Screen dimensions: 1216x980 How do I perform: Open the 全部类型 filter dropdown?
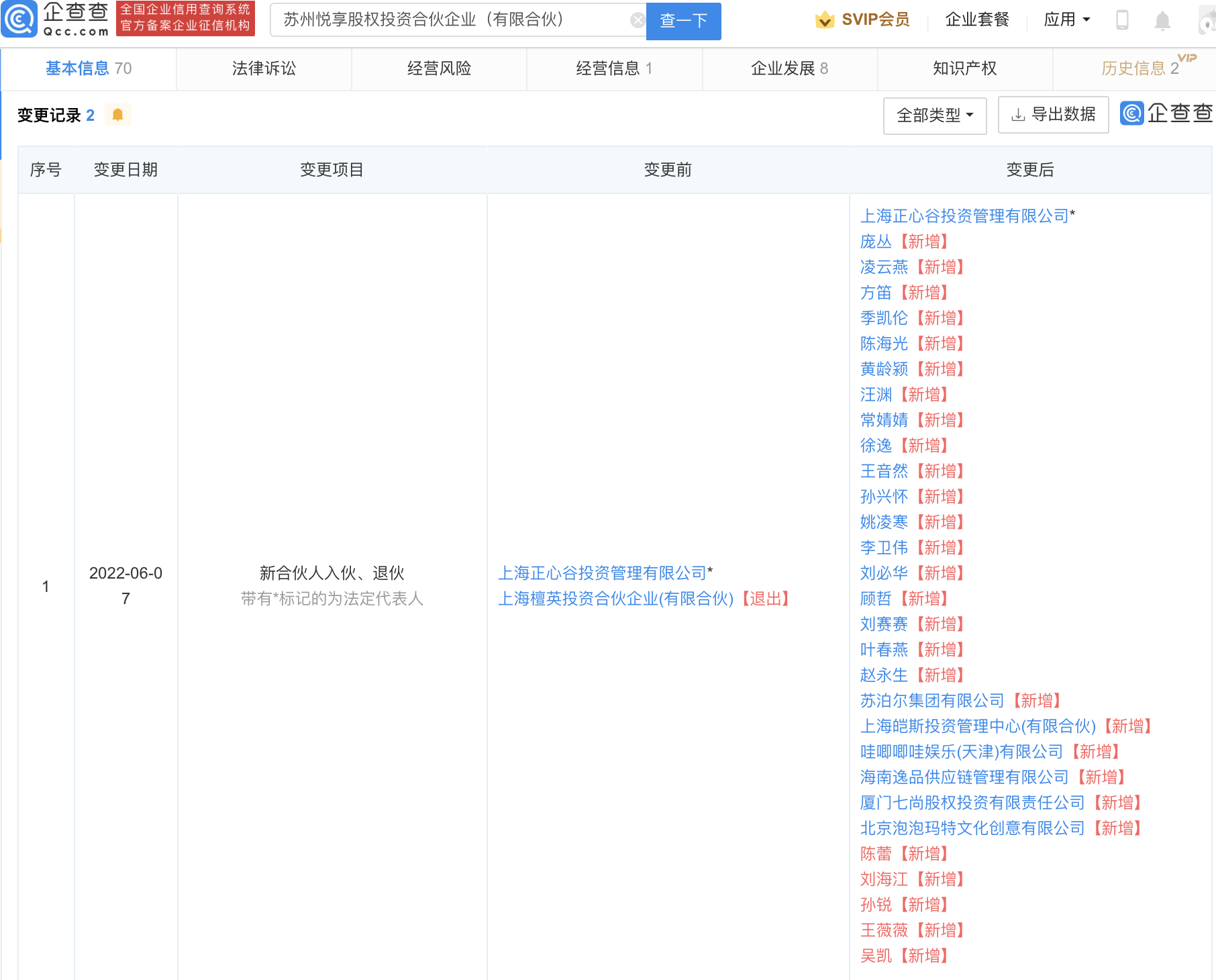click(935, 115)
